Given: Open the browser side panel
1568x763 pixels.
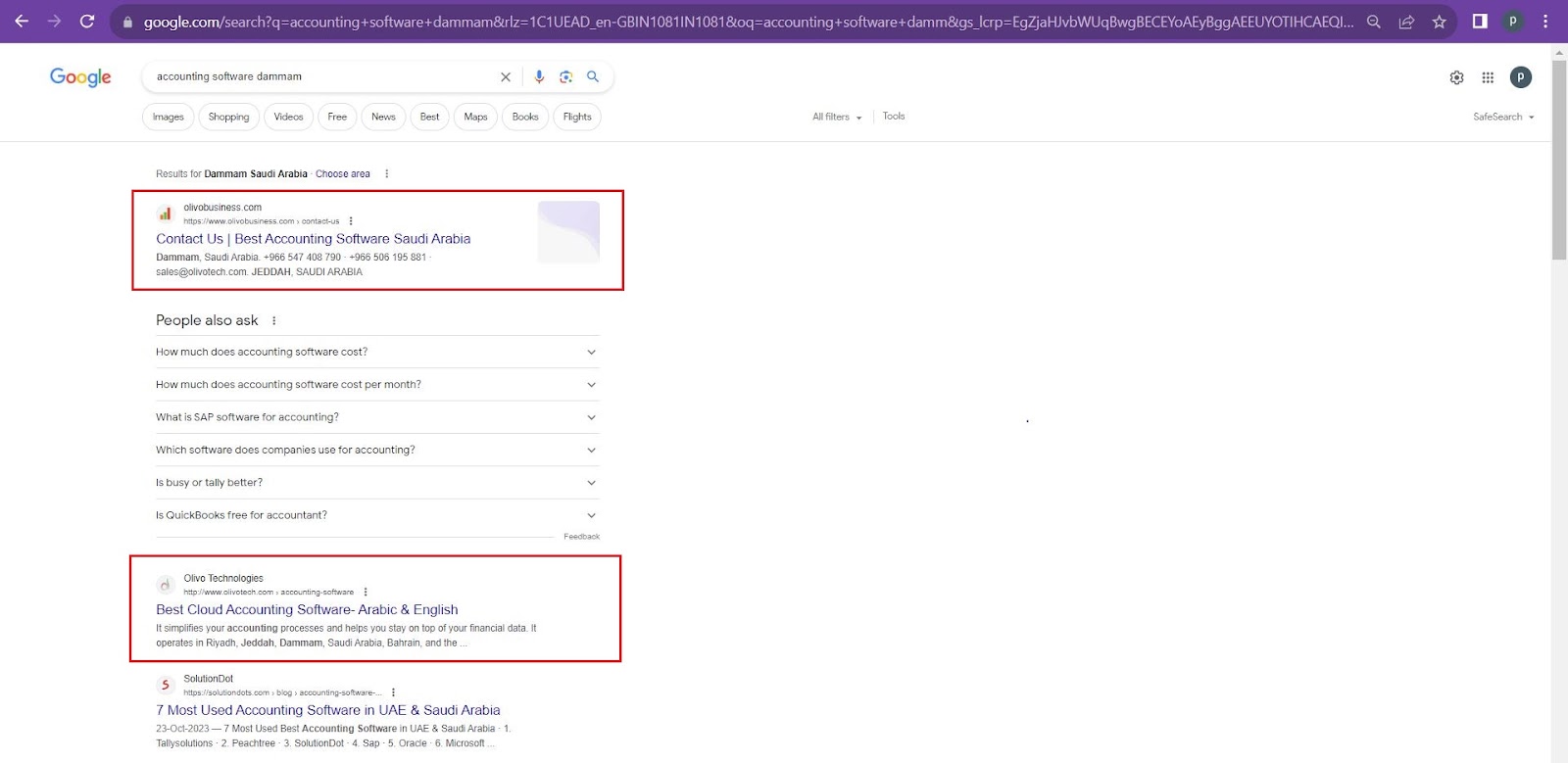Looking at the screenshot, I should (1480, 21).
